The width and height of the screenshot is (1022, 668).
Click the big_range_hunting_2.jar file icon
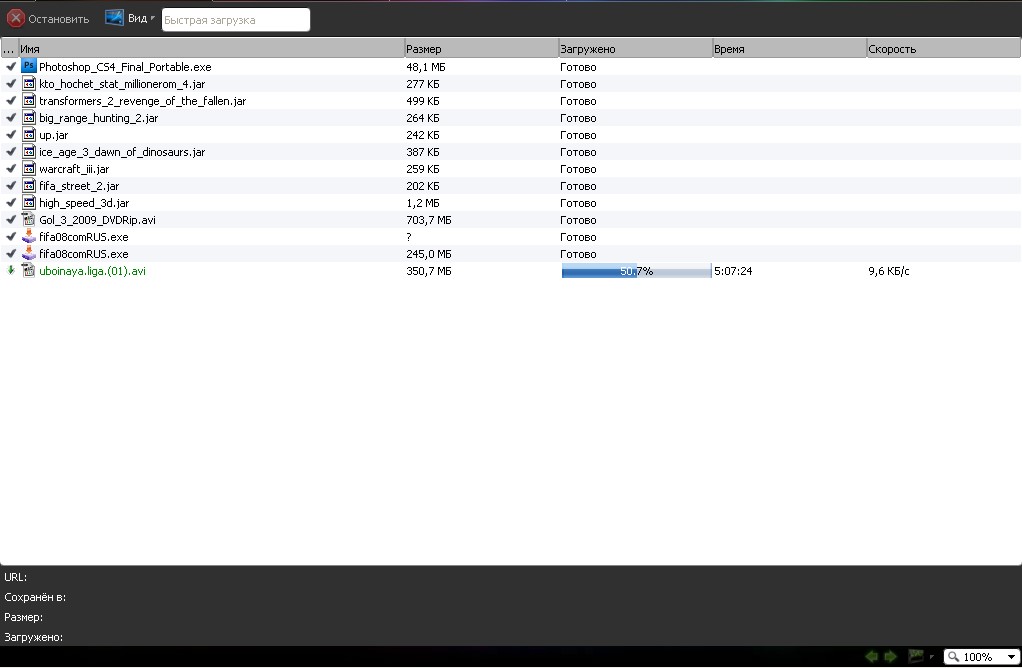click(29, 117)
